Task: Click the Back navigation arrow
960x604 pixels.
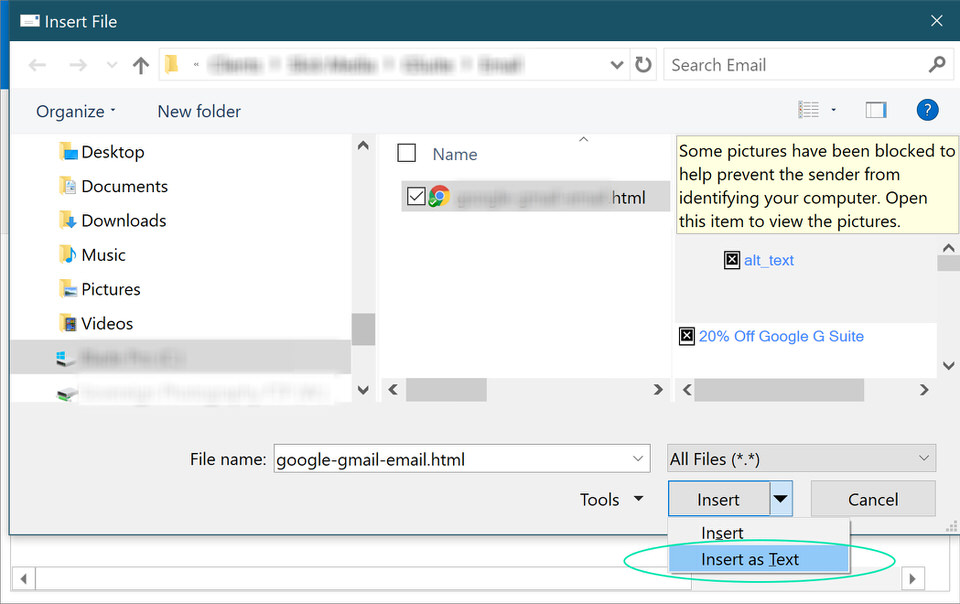Action: (37, 64)
